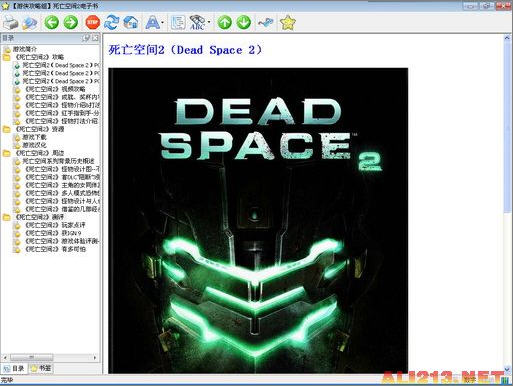Switch to the 目录 contents tab
514x386 pixels.
pos(14,368)
